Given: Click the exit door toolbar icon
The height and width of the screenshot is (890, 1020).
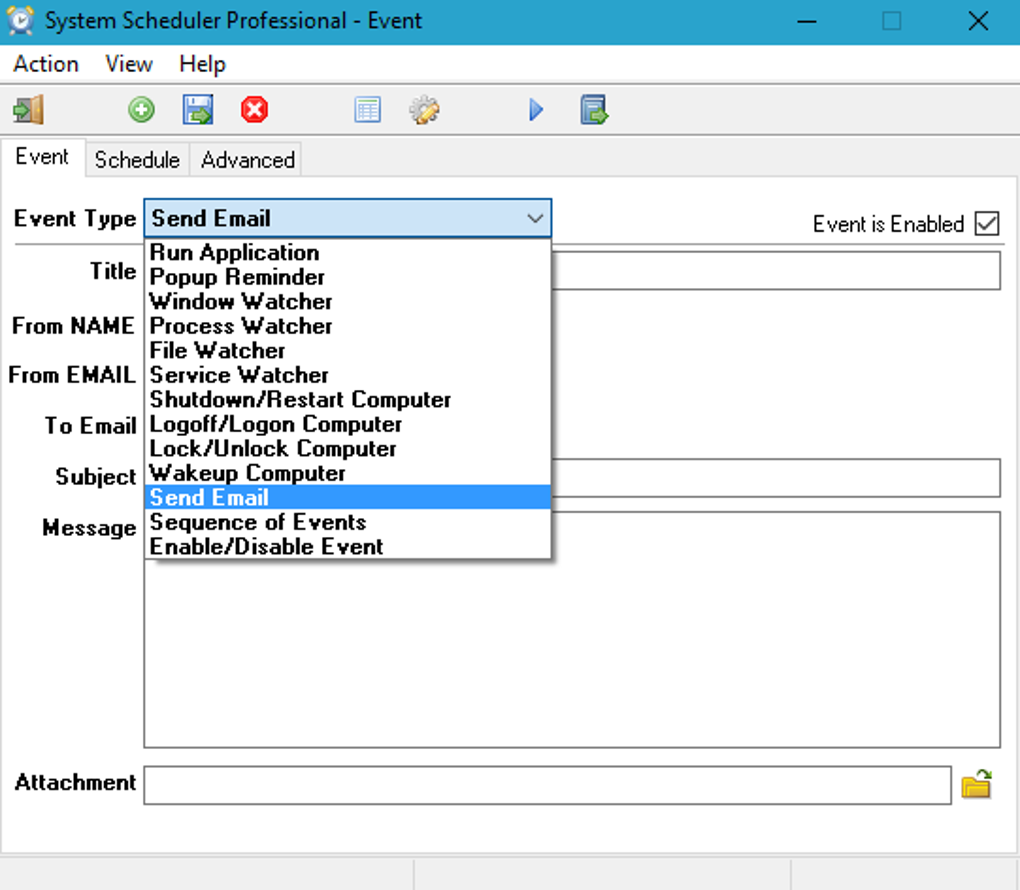Looking at the screenshot, I should (x=29, y=109).
